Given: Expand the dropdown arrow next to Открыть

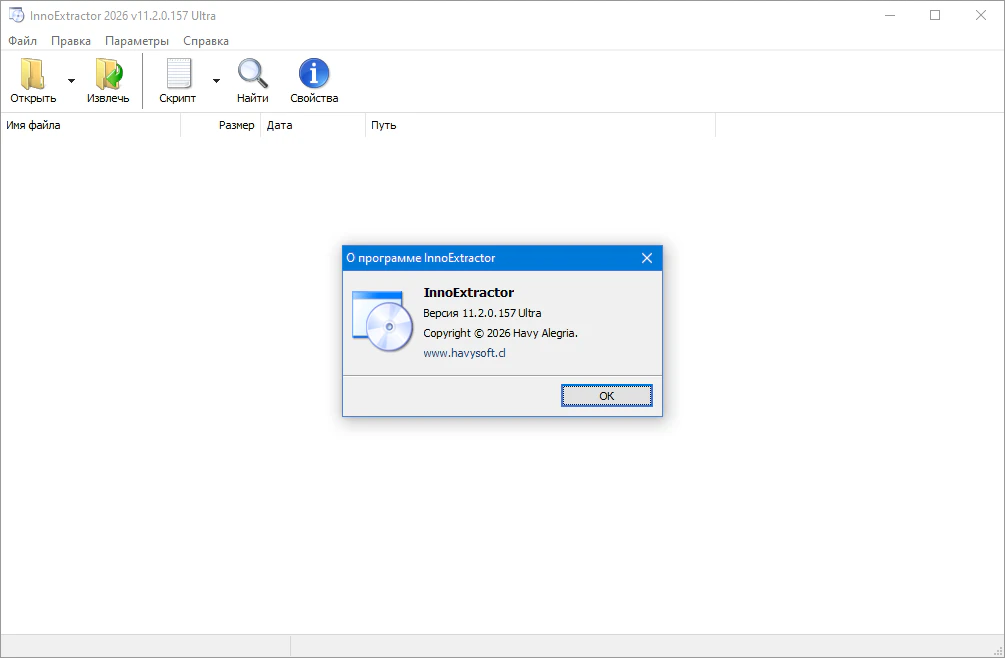Looking at the screenshot, I should 71,81.
